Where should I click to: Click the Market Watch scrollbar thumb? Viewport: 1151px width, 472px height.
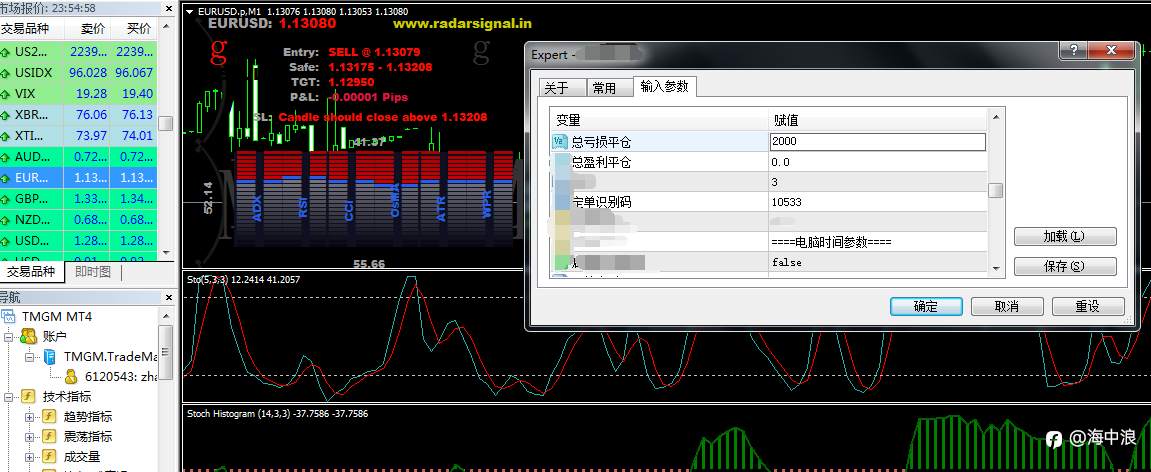(166, 124)
